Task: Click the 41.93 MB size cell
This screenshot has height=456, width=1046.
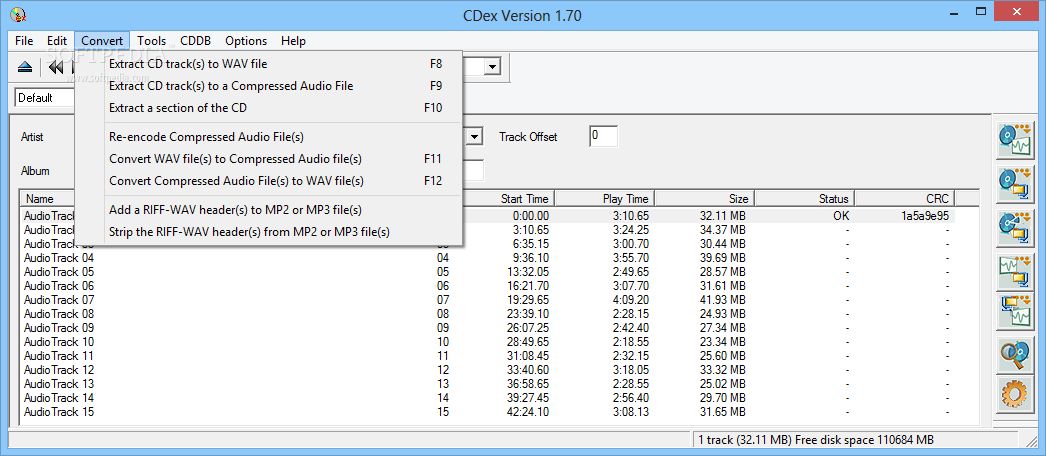Action: click(721, 299)
